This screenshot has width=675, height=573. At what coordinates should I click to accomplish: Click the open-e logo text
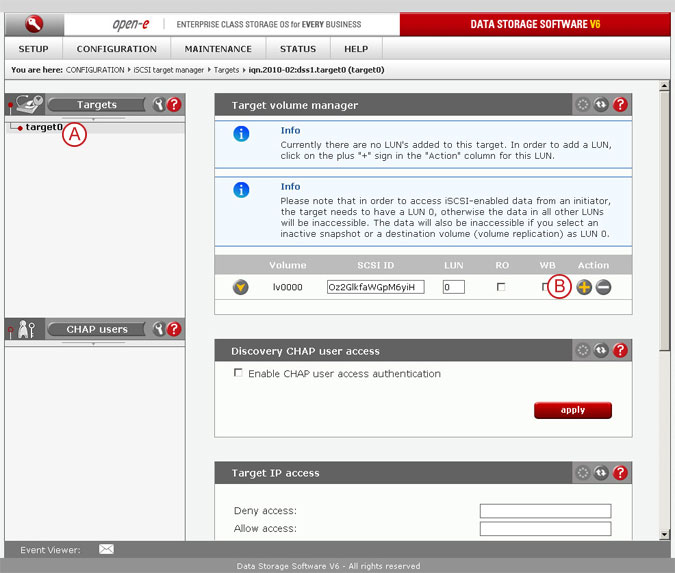pos(131,25)
